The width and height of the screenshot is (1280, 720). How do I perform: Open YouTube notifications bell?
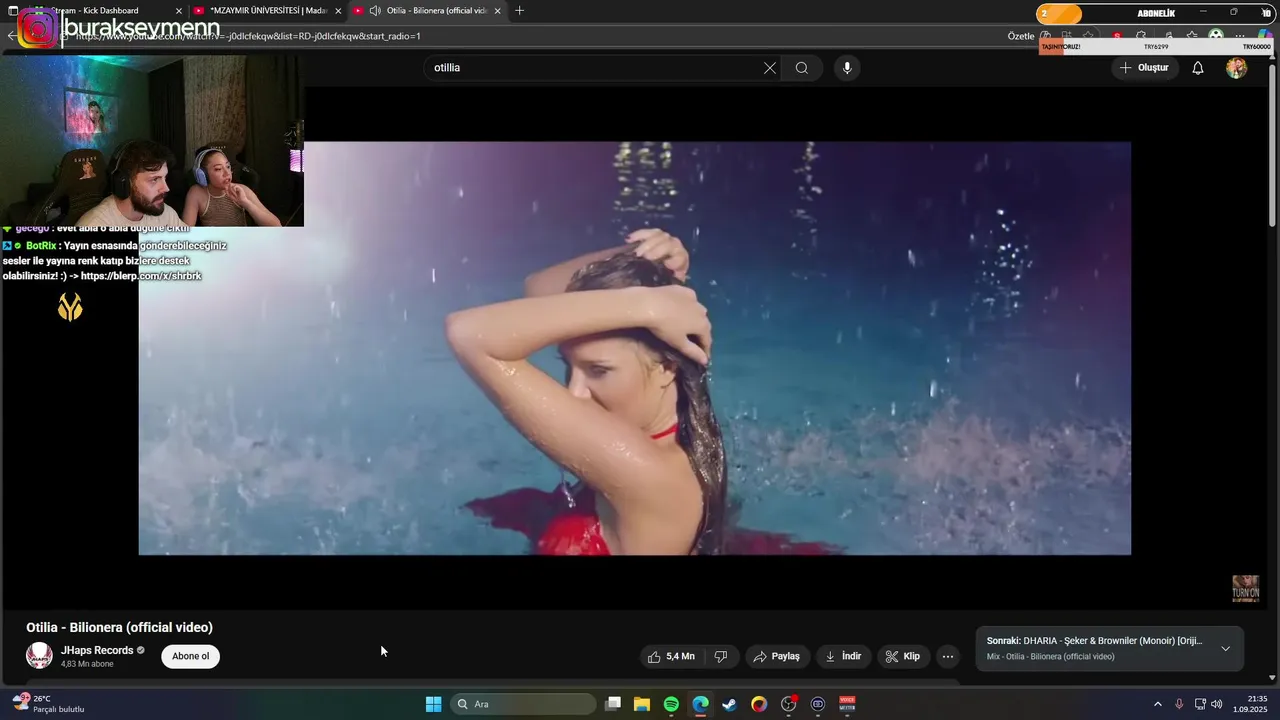[1197, 68]
